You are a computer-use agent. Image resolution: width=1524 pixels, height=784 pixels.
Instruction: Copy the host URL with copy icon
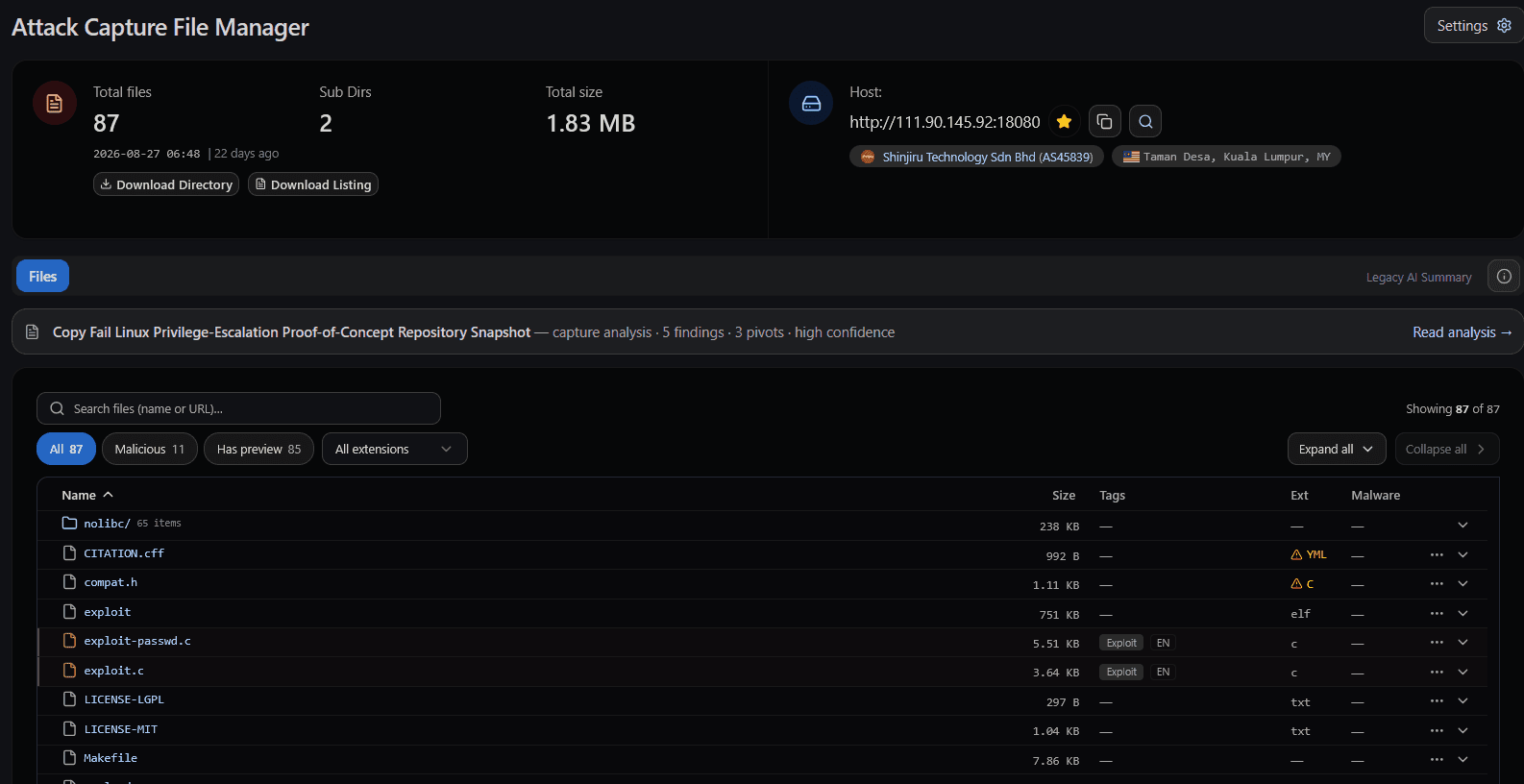pyautogui.click(x=1105, y=121)
